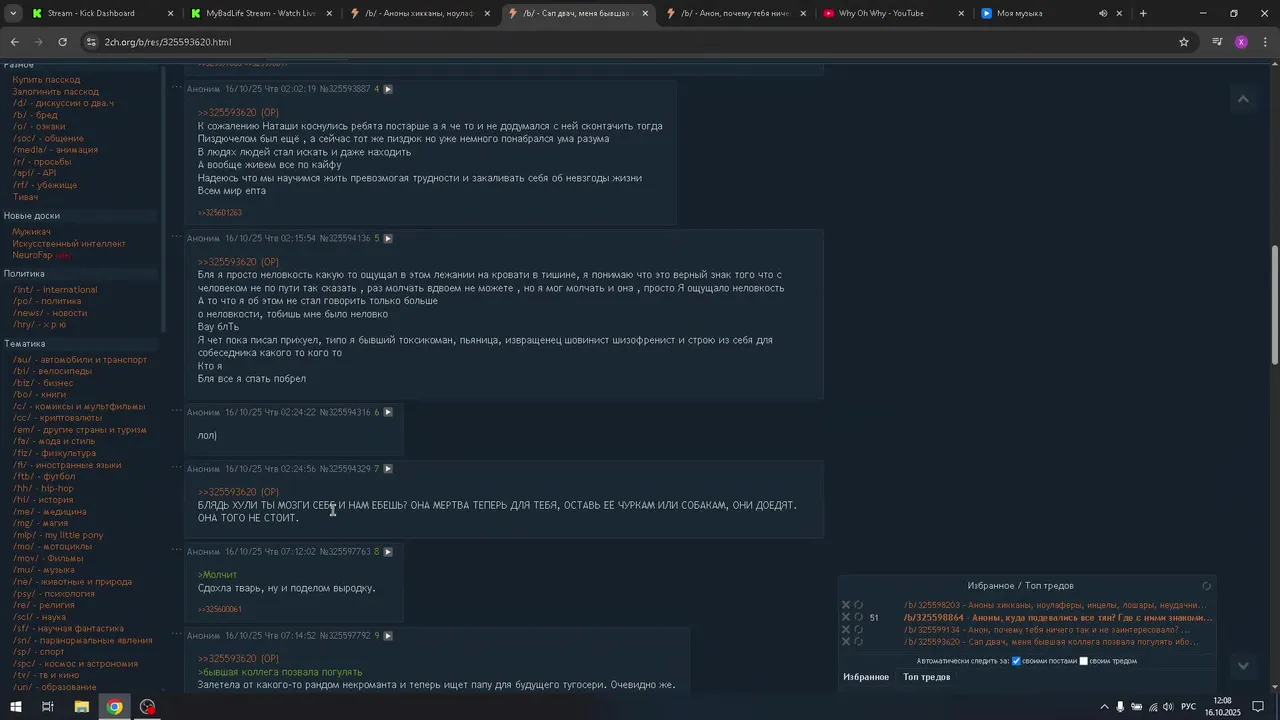1280x720 pixels.
Task: Open Task View on the taskbar
Action: (47, 707)
